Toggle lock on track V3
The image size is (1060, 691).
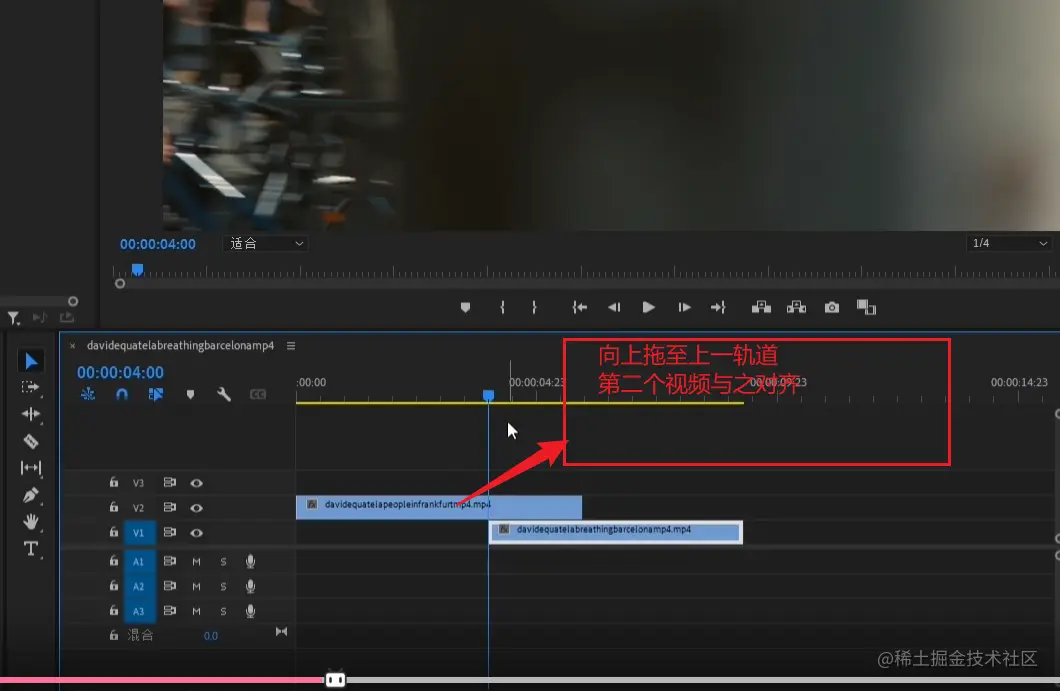pyautogui.click(x=114, y=482)
